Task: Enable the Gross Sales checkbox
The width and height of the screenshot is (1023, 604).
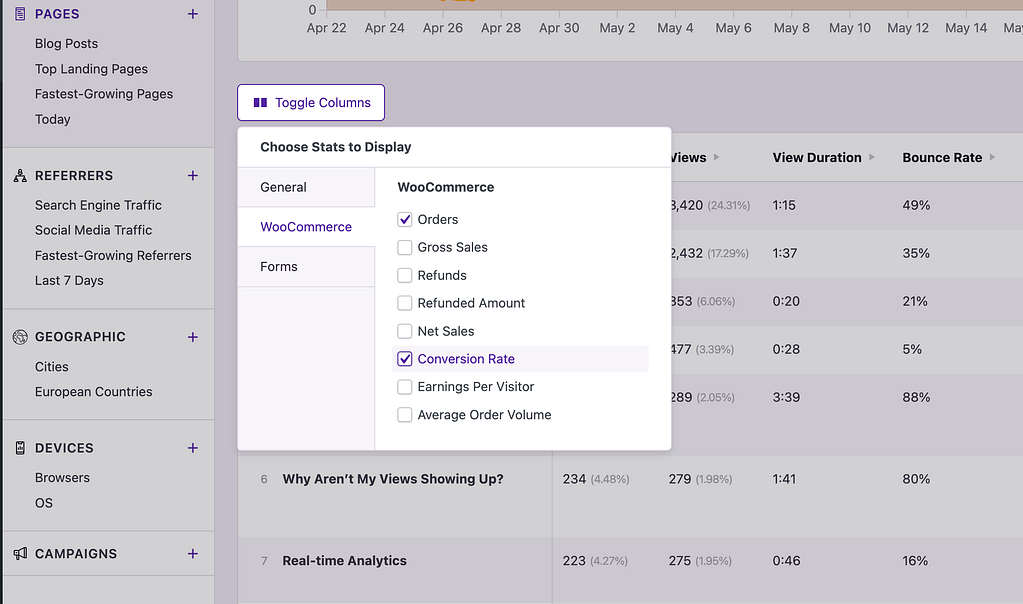Action: pyautogui.click(x=404, y=247)
